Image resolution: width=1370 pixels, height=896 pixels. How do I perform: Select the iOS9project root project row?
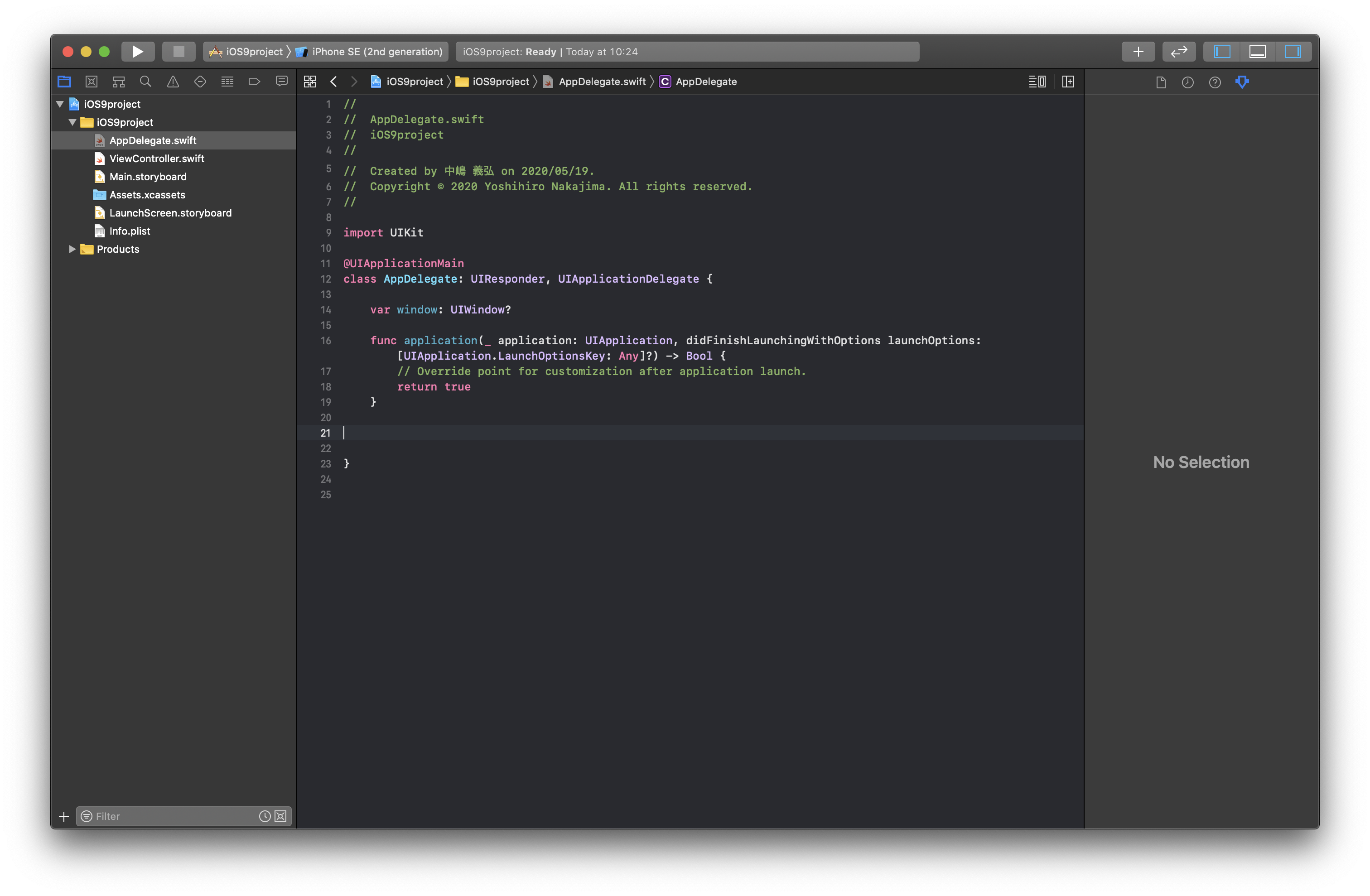[x=173, y=104]
